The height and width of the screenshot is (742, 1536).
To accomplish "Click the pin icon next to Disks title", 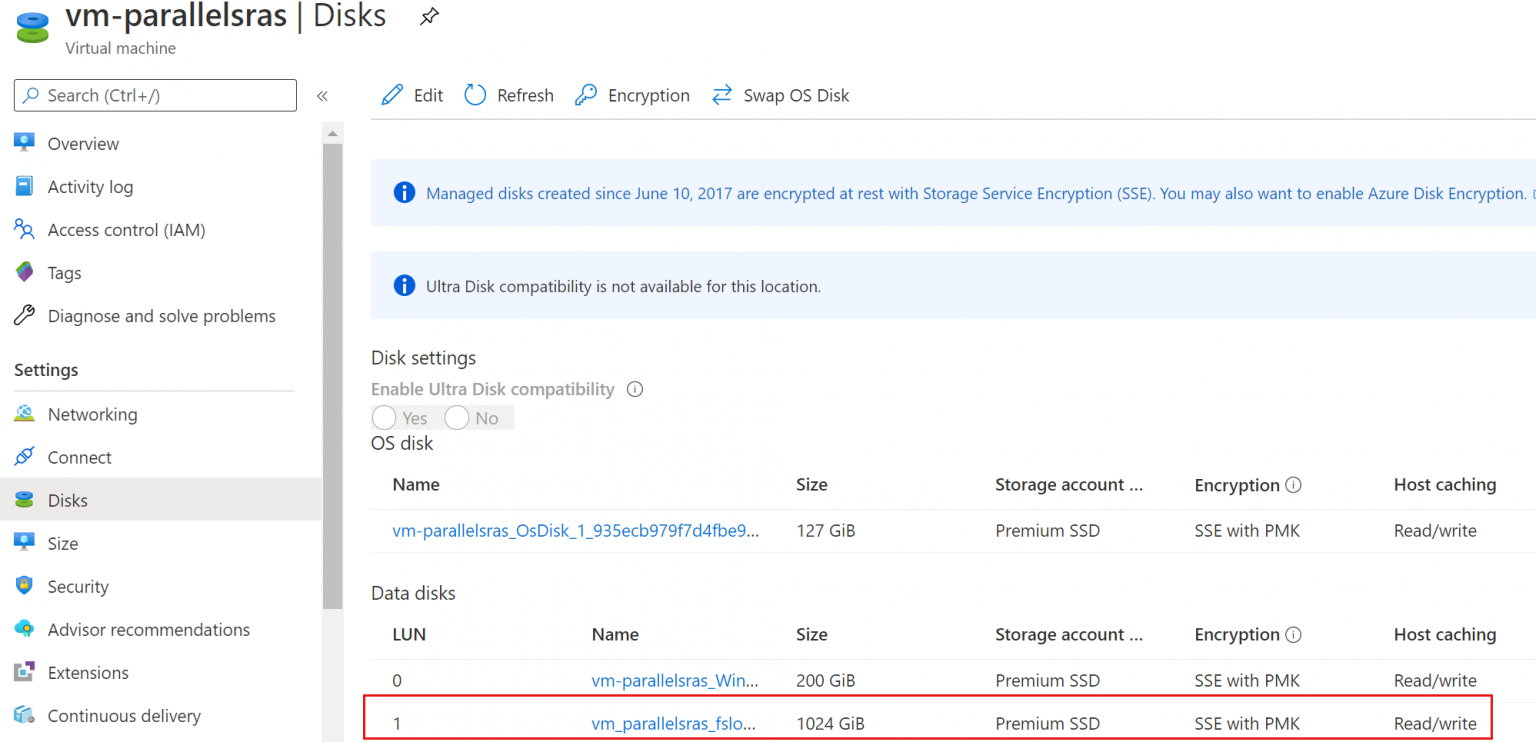I will pyautogui.click(x=429, y=16).
